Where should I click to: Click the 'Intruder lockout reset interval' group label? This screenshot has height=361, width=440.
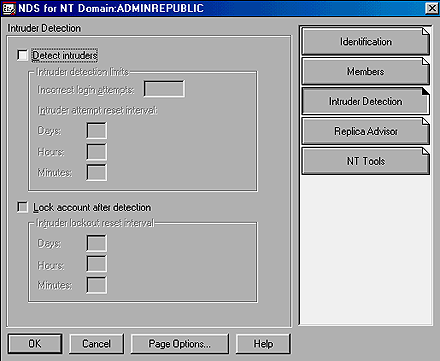click(x=95, y=223)
